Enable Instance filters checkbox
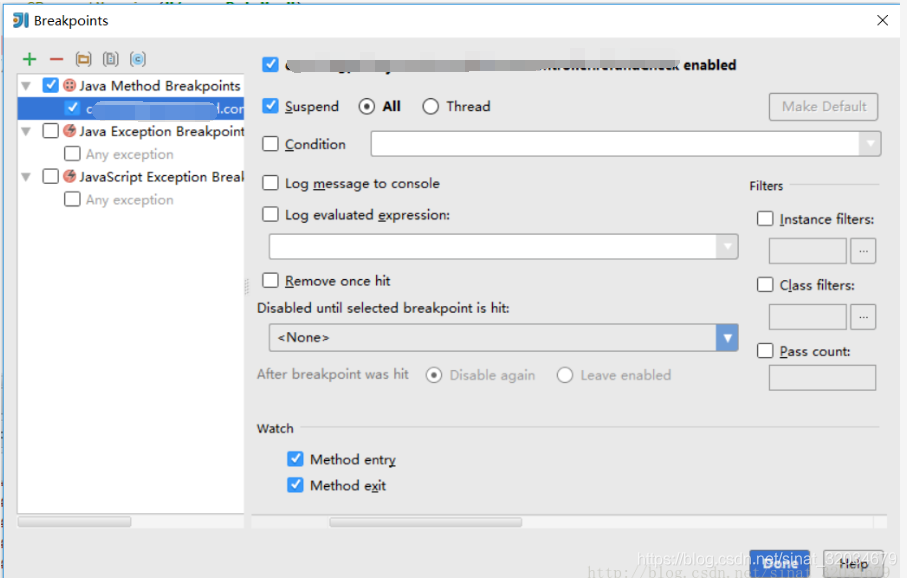 click(x=765, y=219)
